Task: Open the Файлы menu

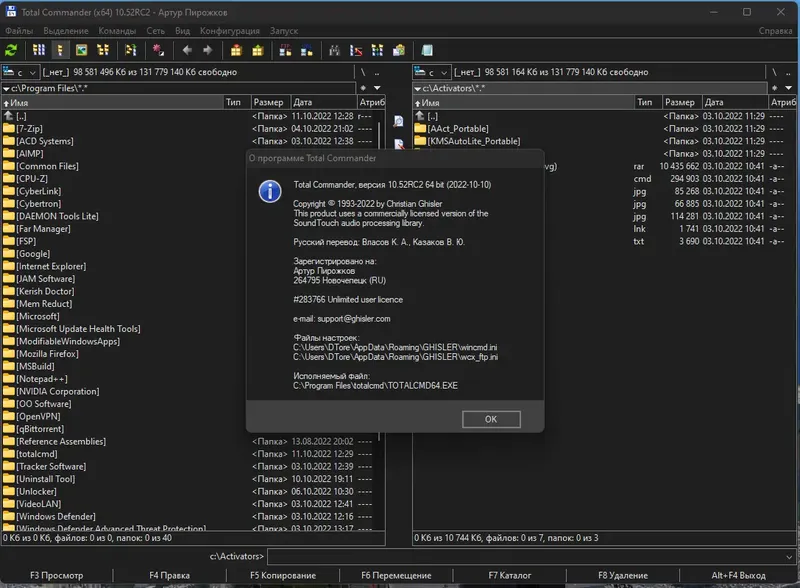Action: pyautogui.click(x=19, y=31)
